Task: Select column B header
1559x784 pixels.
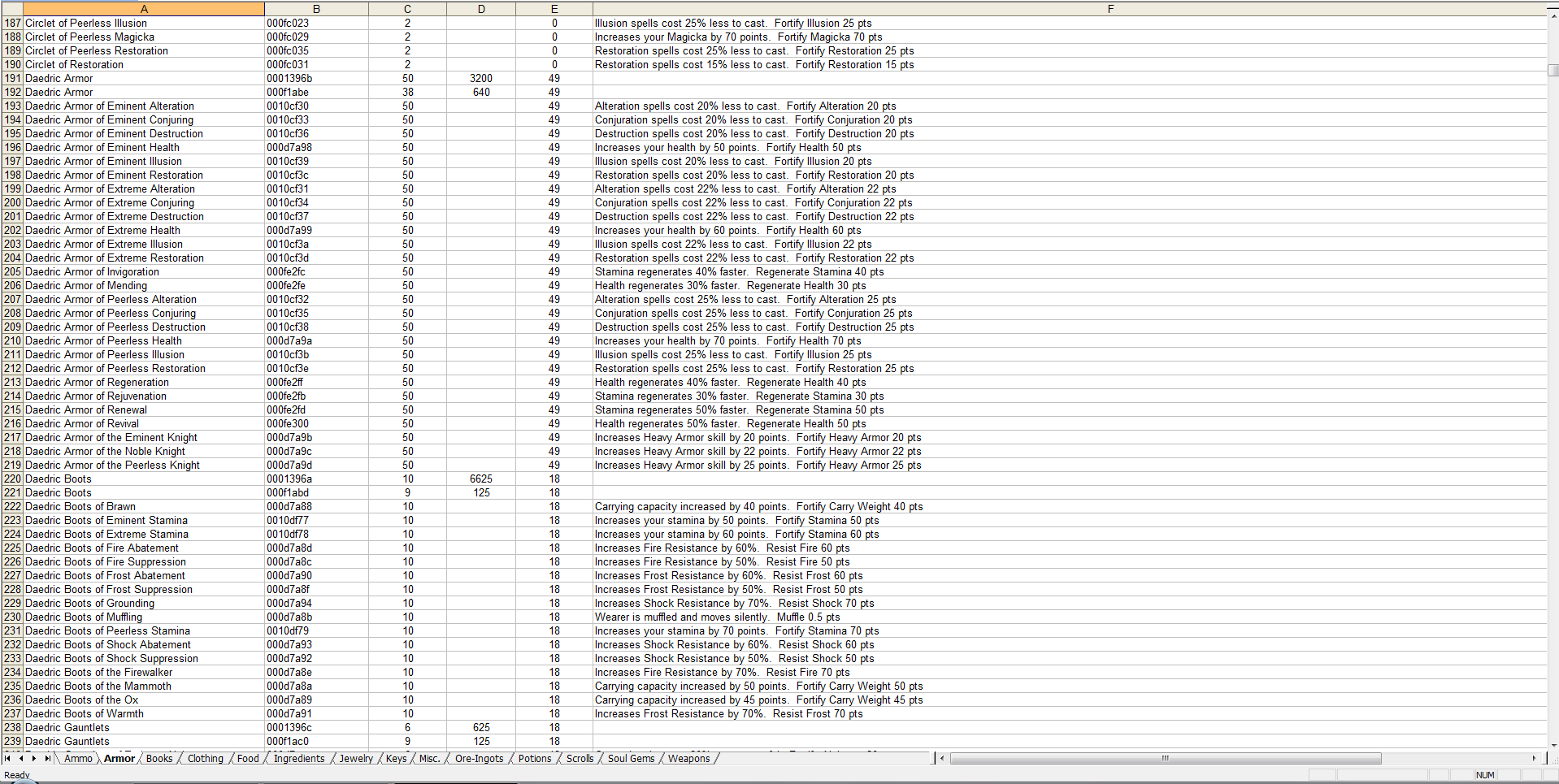Action: (x=316, y=8)
